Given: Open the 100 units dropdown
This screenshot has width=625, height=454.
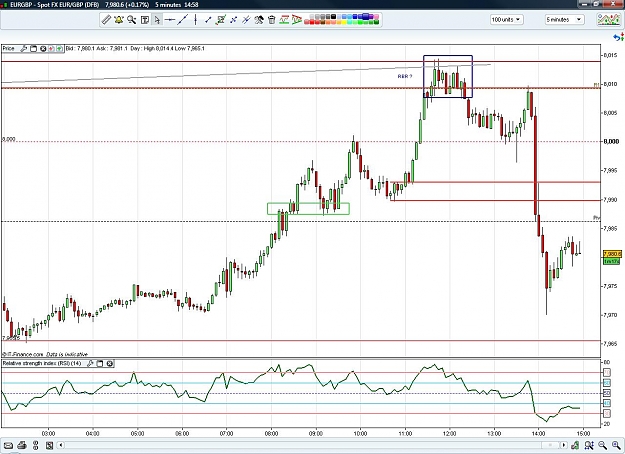Looking at the screenshot, I should click(507, 20).
